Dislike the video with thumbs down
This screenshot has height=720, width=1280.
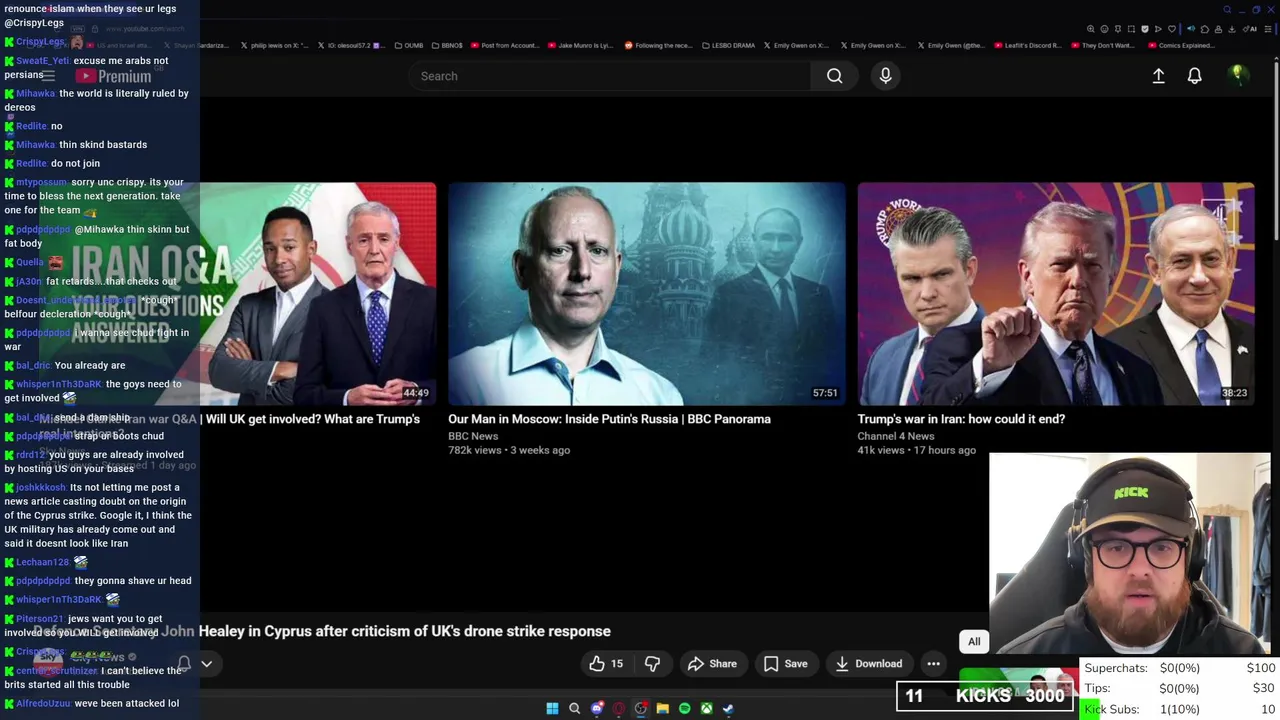click(652, 664)
